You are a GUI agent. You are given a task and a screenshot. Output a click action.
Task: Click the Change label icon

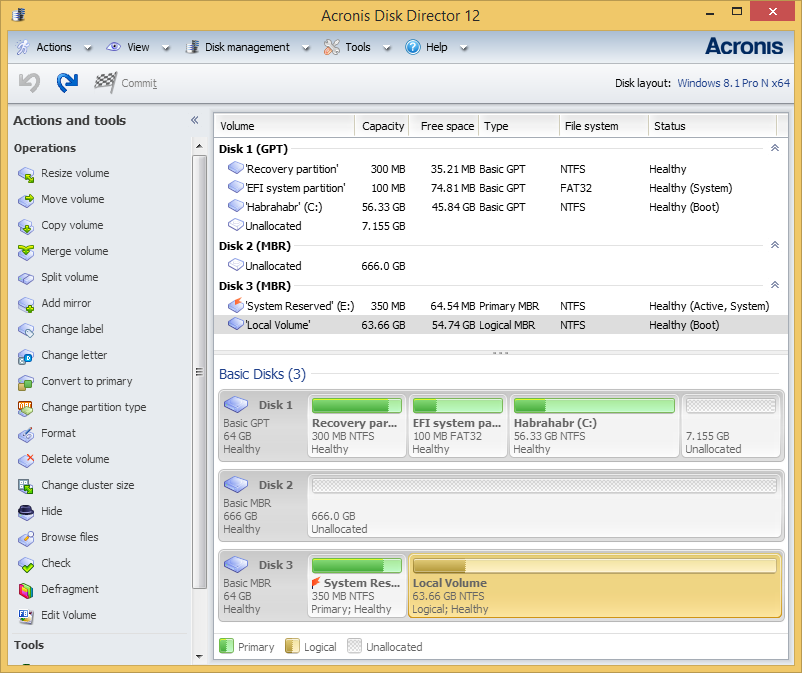click(x=26, y=330)
